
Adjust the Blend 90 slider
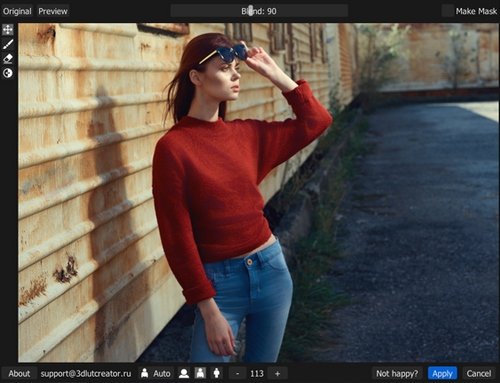(259, 11)
